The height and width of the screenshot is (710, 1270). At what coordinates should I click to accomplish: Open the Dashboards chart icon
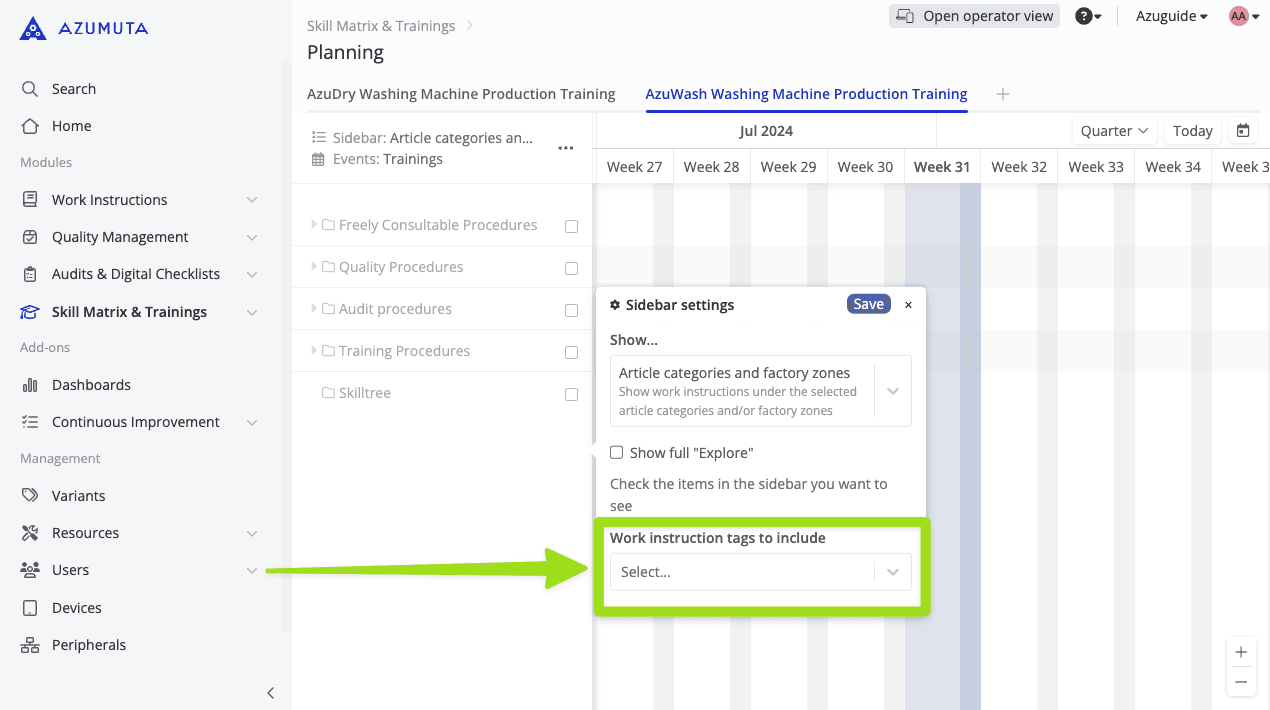click(30, 385)
